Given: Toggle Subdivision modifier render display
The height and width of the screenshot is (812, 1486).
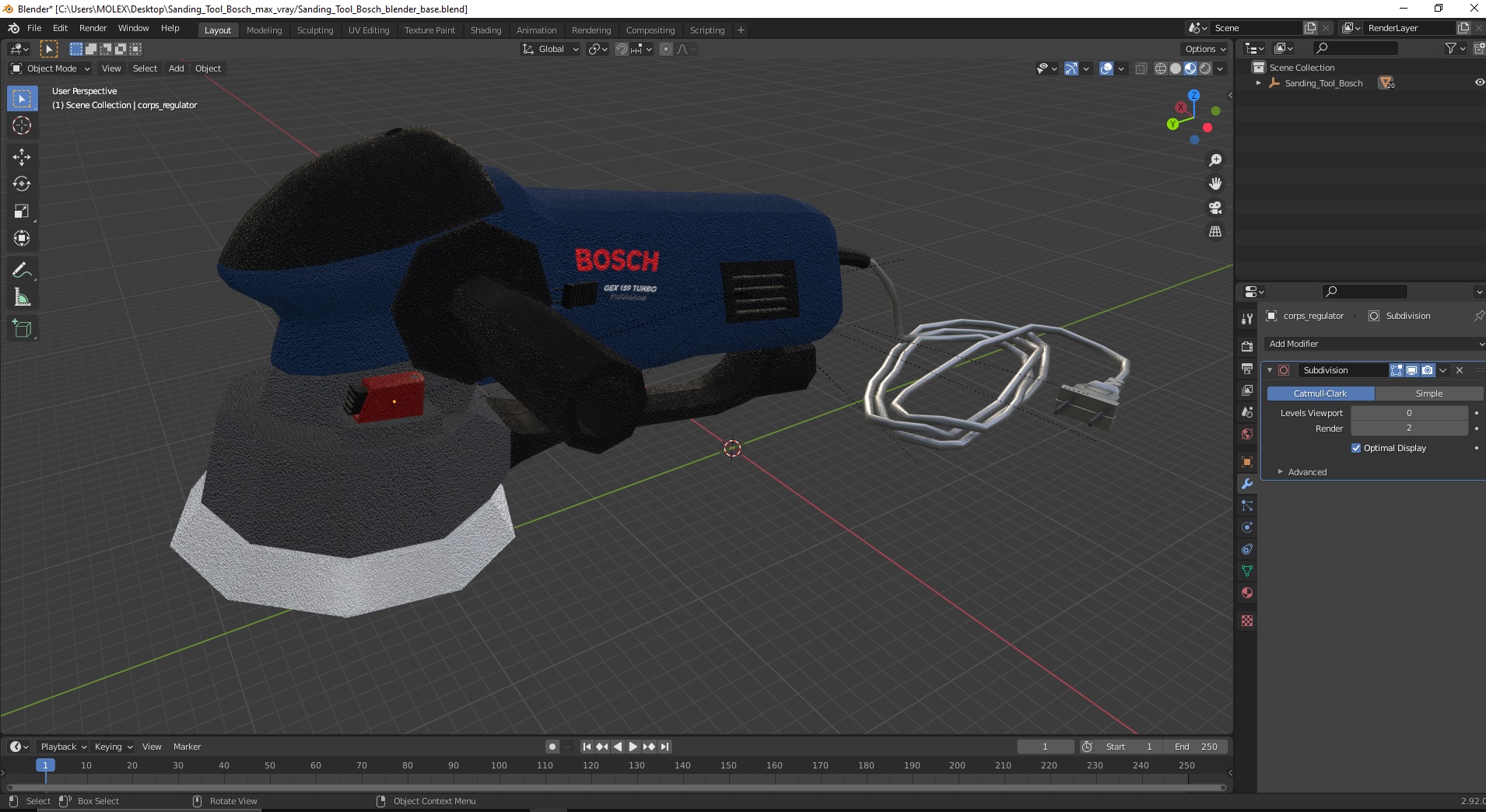Looking at the screenshot, I should (x=1427, y=370).
